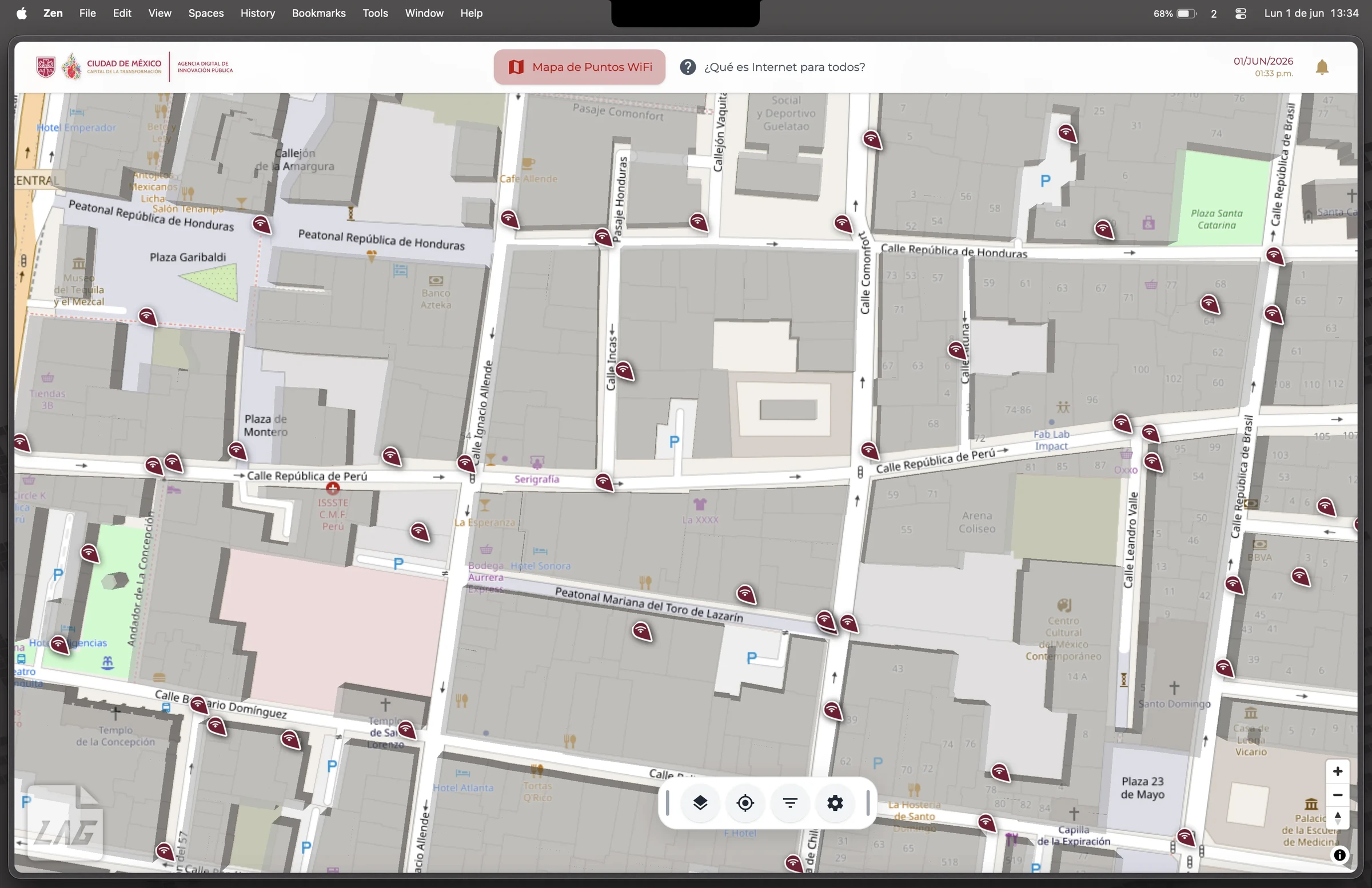
Task: Select WiFi marker by Capilla de la Expiración
Action: click(986, 823)
